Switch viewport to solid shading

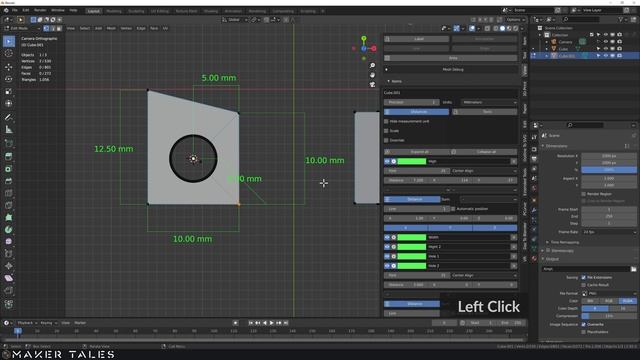[x=502, y=29]
